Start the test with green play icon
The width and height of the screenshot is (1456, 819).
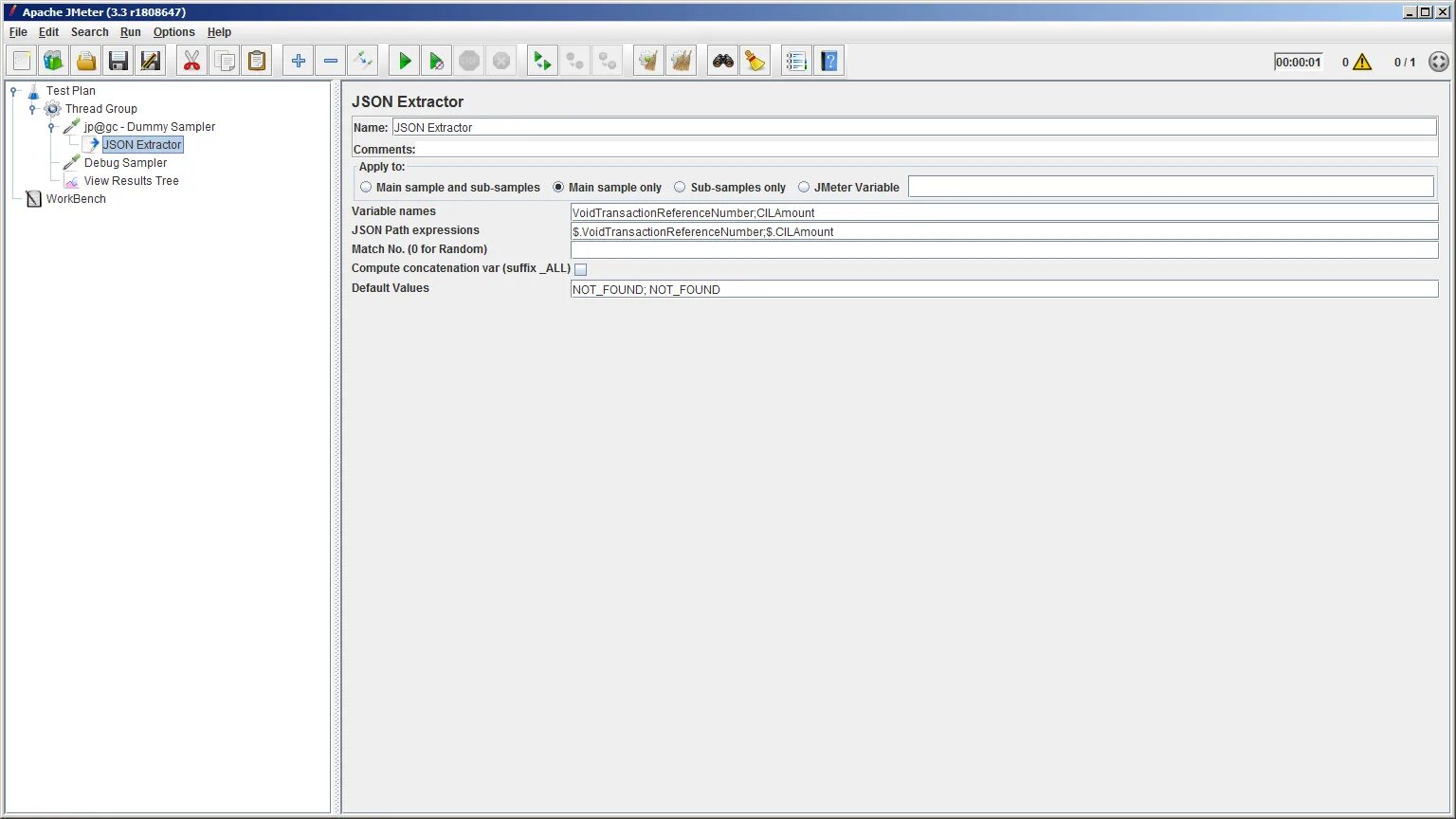click(x=405, y=62)
